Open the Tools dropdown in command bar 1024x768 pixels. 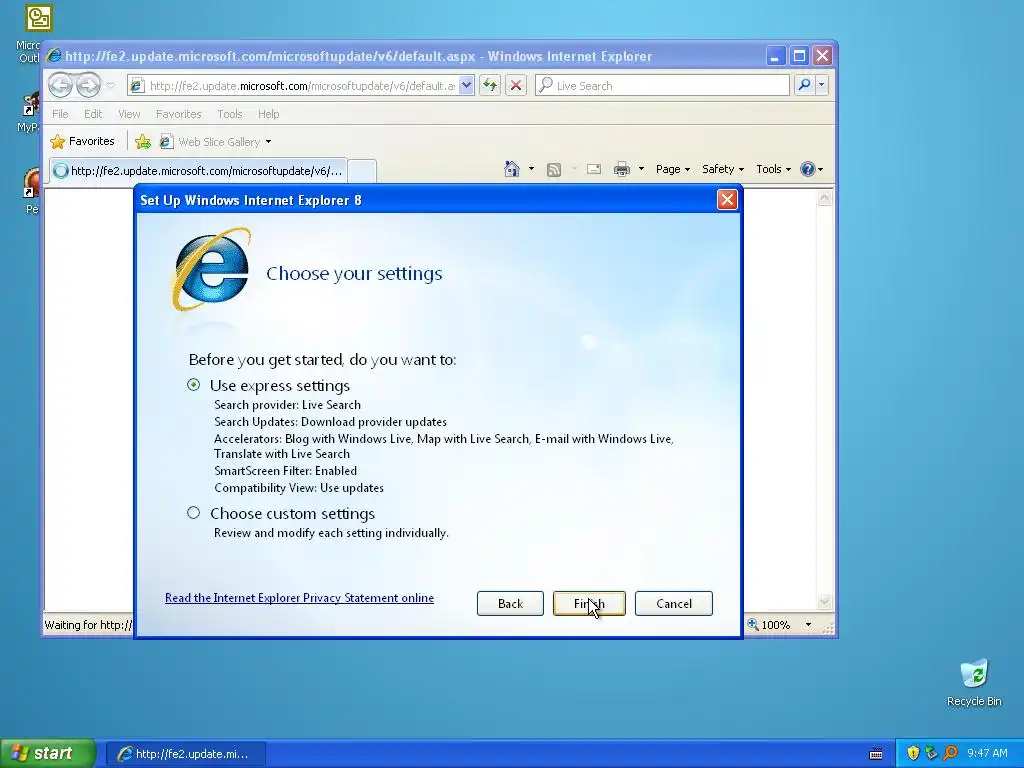pyautogui.click(x=773, y=169)
